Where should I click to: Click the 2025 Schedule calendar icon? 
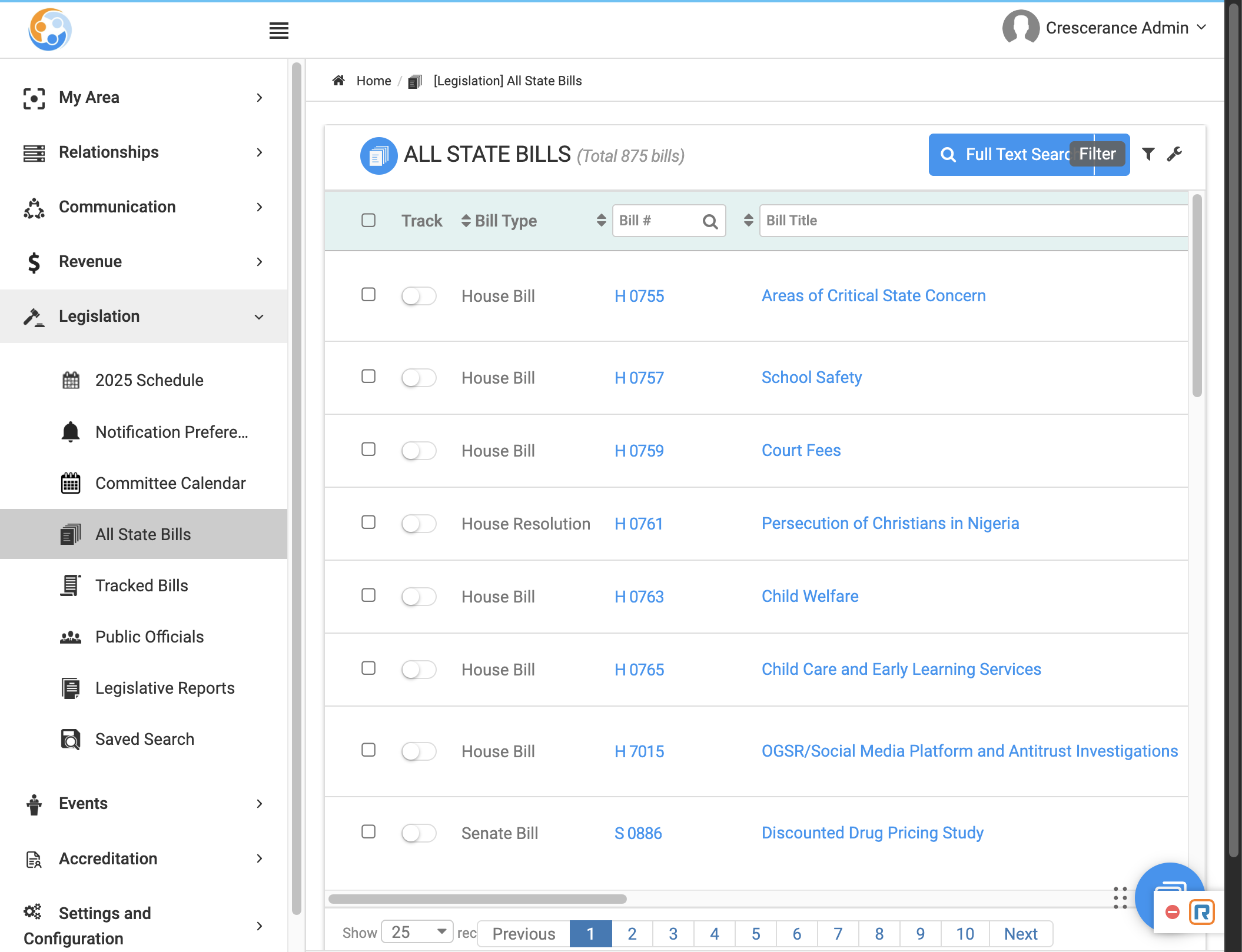[71, 380]
